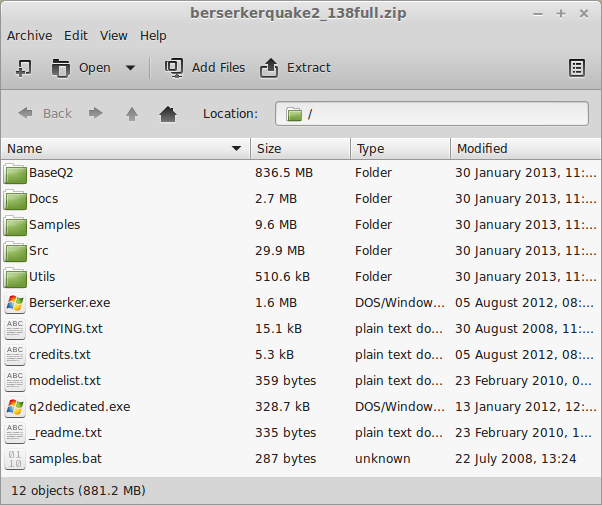Click the status bar 12 objects text
The image size is (602, 505).
click(78, 491)
